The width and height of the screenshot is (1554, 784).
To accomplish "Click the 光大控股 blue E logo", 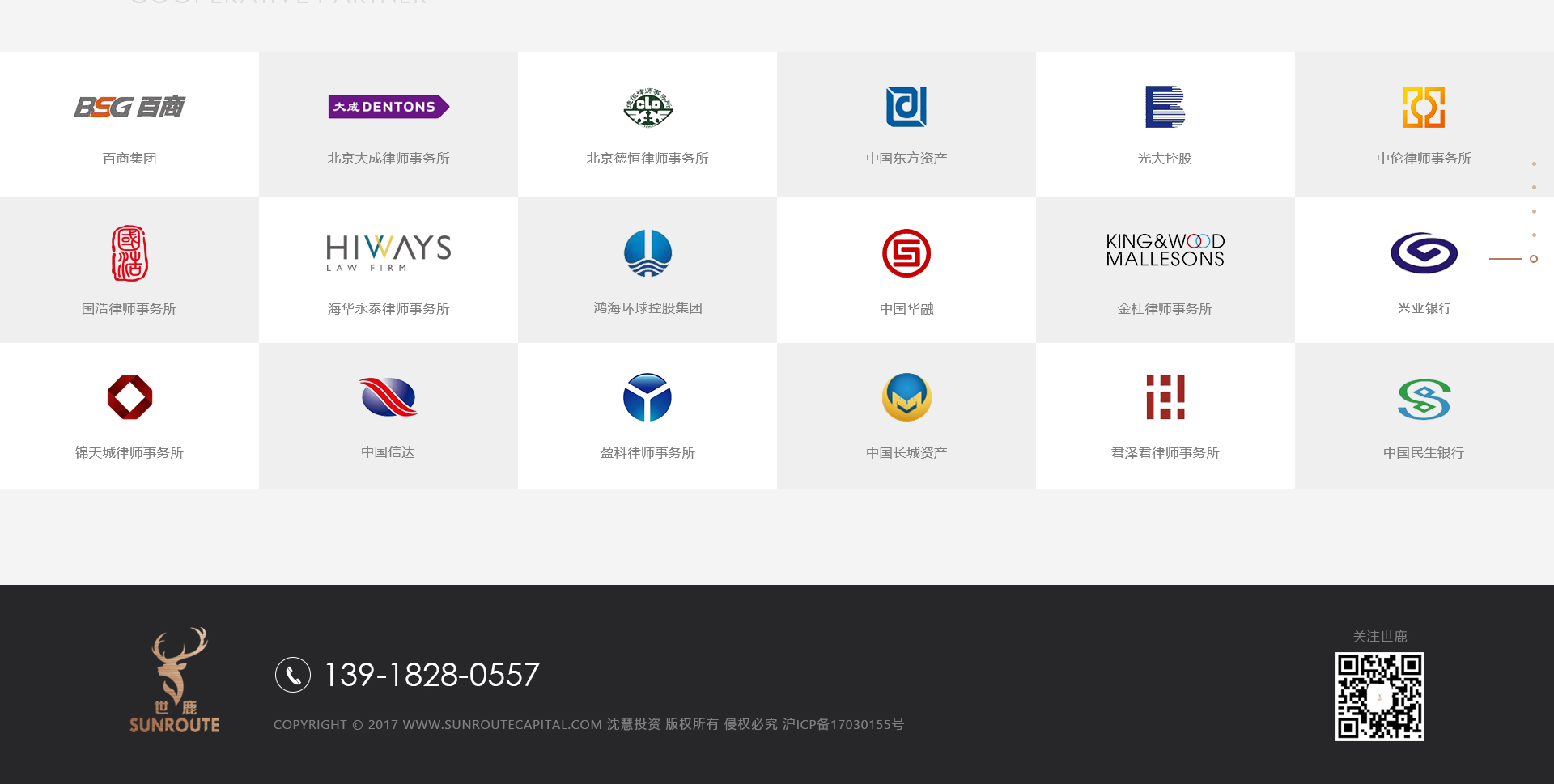I will (1165, 107).
